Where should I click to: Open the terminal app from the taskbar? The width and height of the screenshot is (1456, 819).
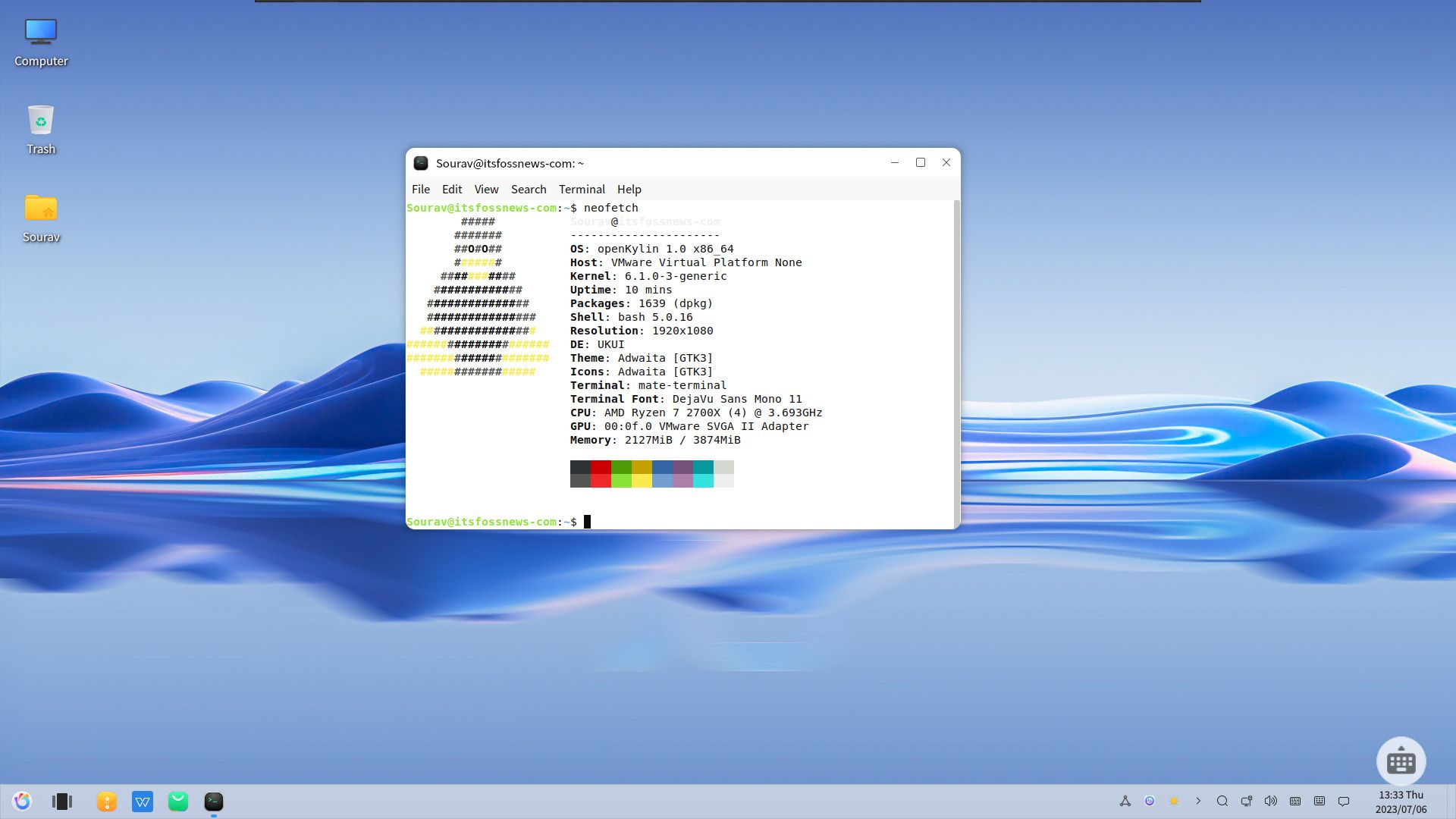(x=215, y=801)
